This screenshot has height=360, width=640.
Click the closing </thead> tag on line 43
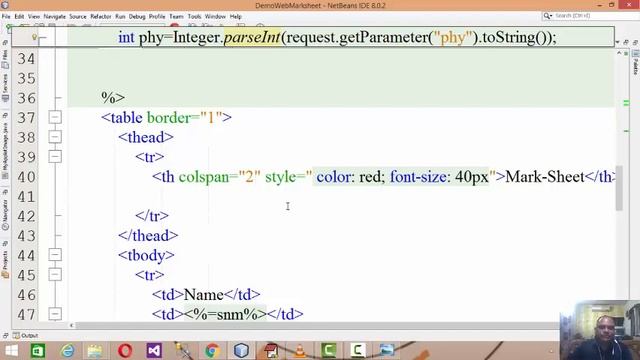[148, 236]
